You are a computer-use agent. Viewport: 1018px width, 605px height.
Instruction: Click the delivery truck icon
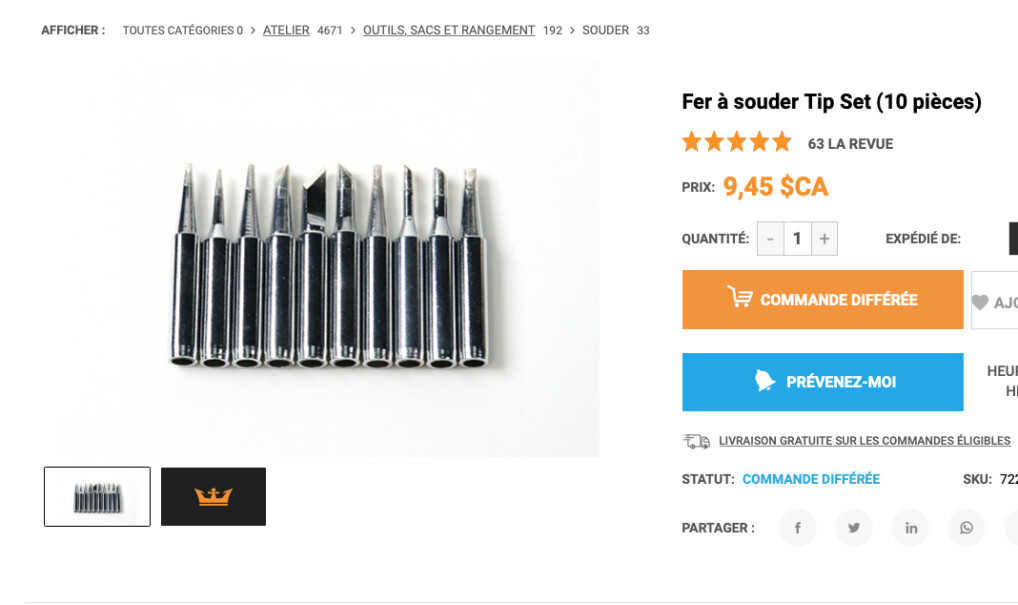click(x=696, y=441)
